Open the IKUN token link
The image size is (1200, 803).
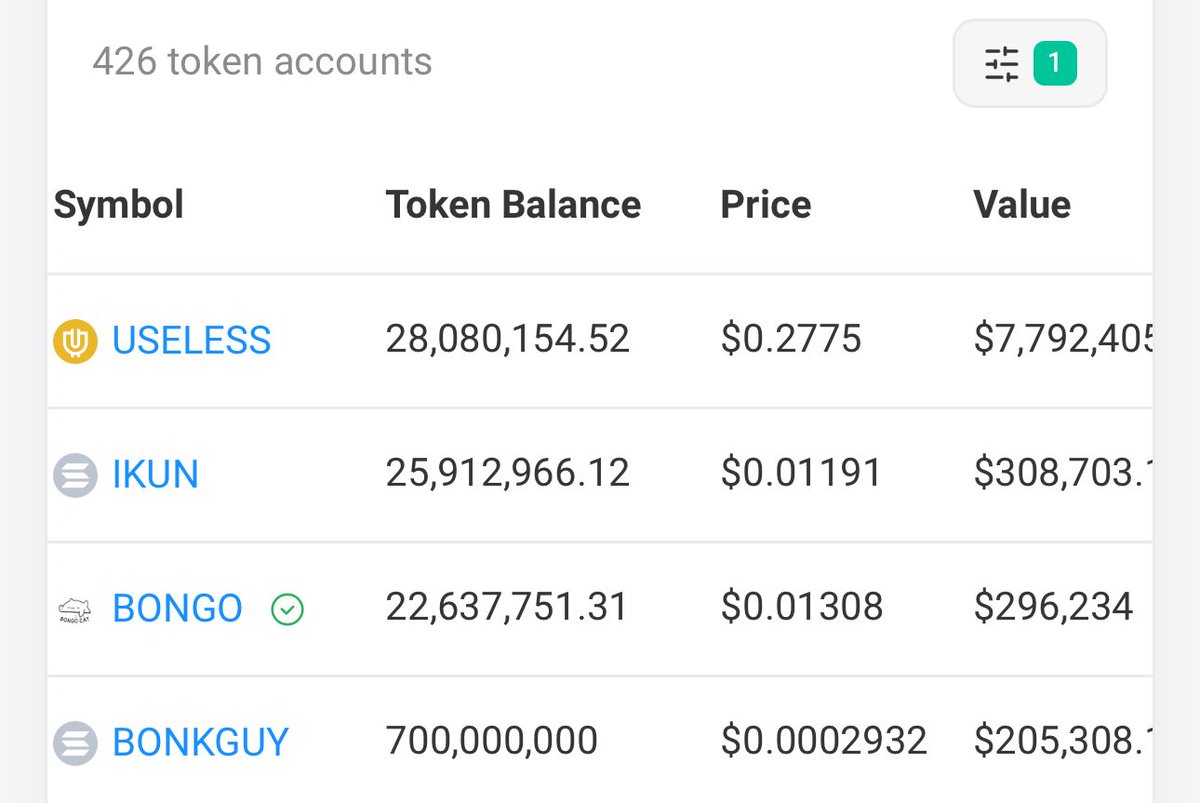155,474
